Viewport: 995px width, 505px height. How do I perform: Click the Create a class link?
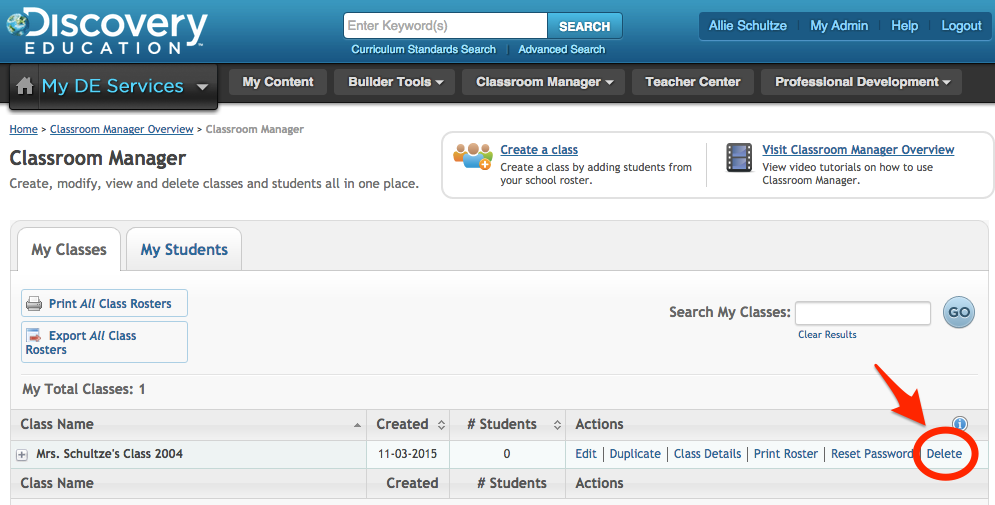pyautogui.click(x=539, y=150)
